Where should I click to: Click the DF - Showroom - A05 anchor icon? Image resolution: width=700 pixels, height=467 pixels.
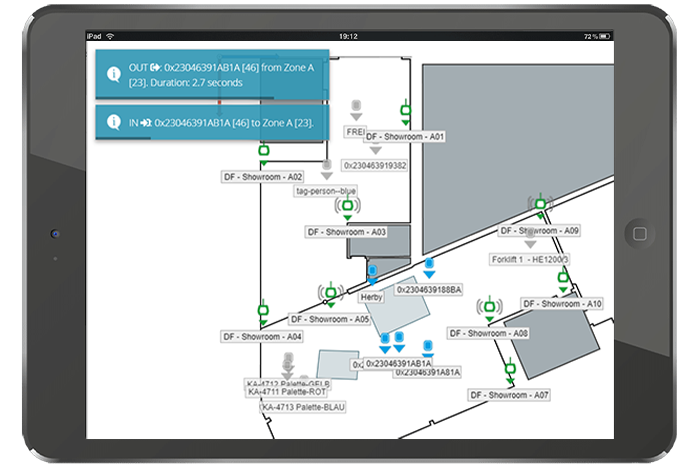coord(330,293)
